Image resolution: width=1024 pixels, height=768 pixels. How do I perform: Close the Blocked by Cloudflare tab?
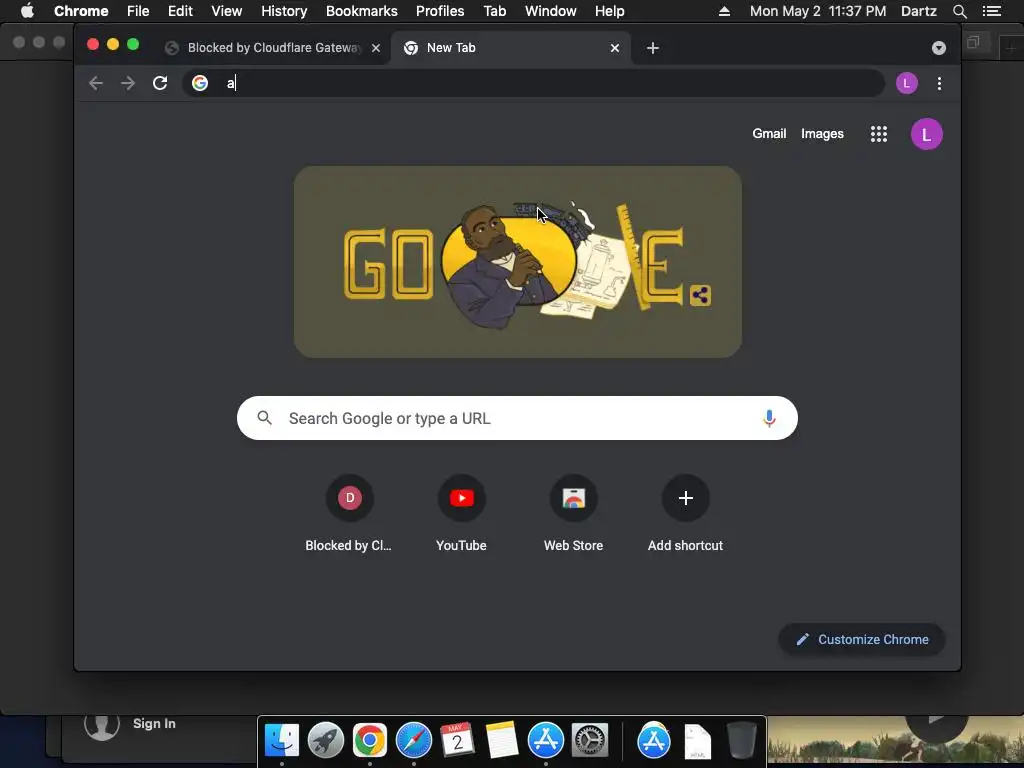[376, 48]
